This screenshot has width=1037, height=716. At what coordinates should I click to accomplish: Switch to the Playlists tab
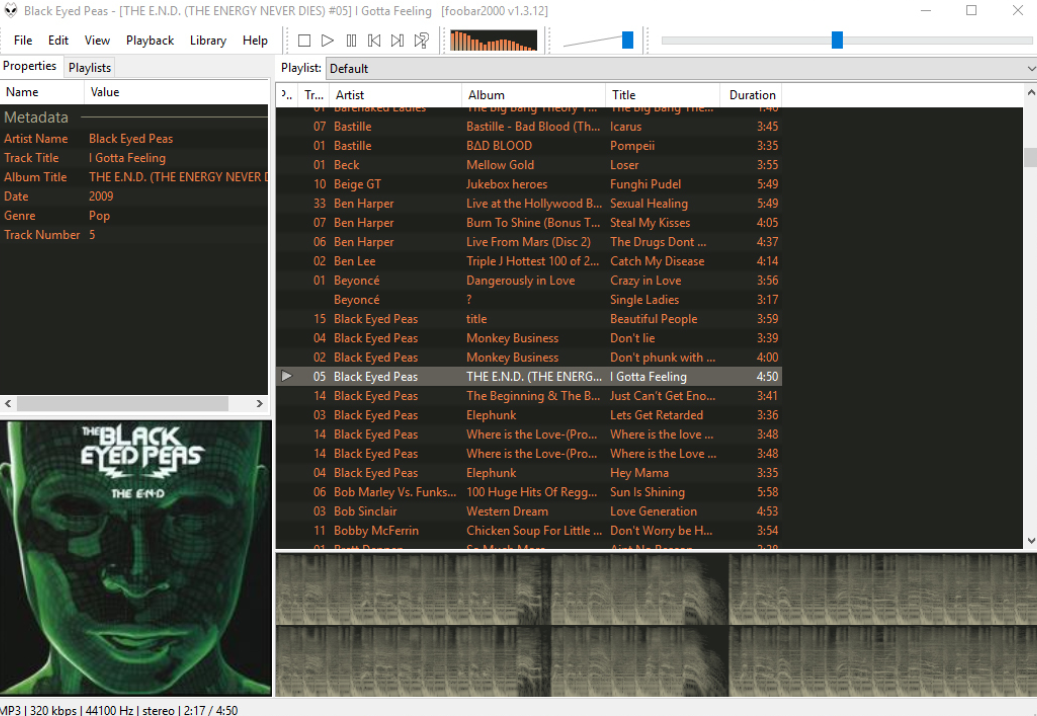click(x=90, y=67)
